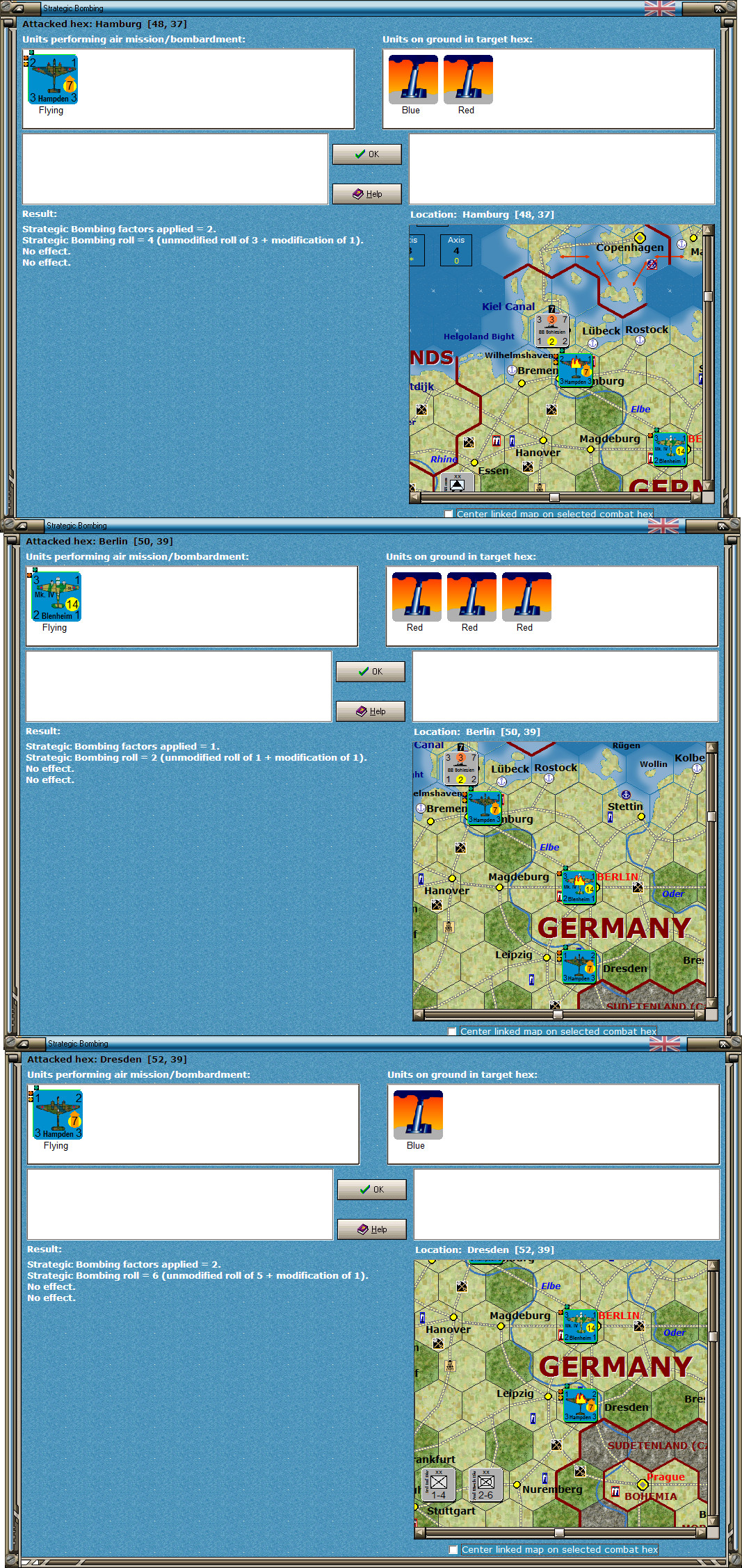
Task: Select BB Schlesien naval unit on Berlin map
Action: pos(461,768)
